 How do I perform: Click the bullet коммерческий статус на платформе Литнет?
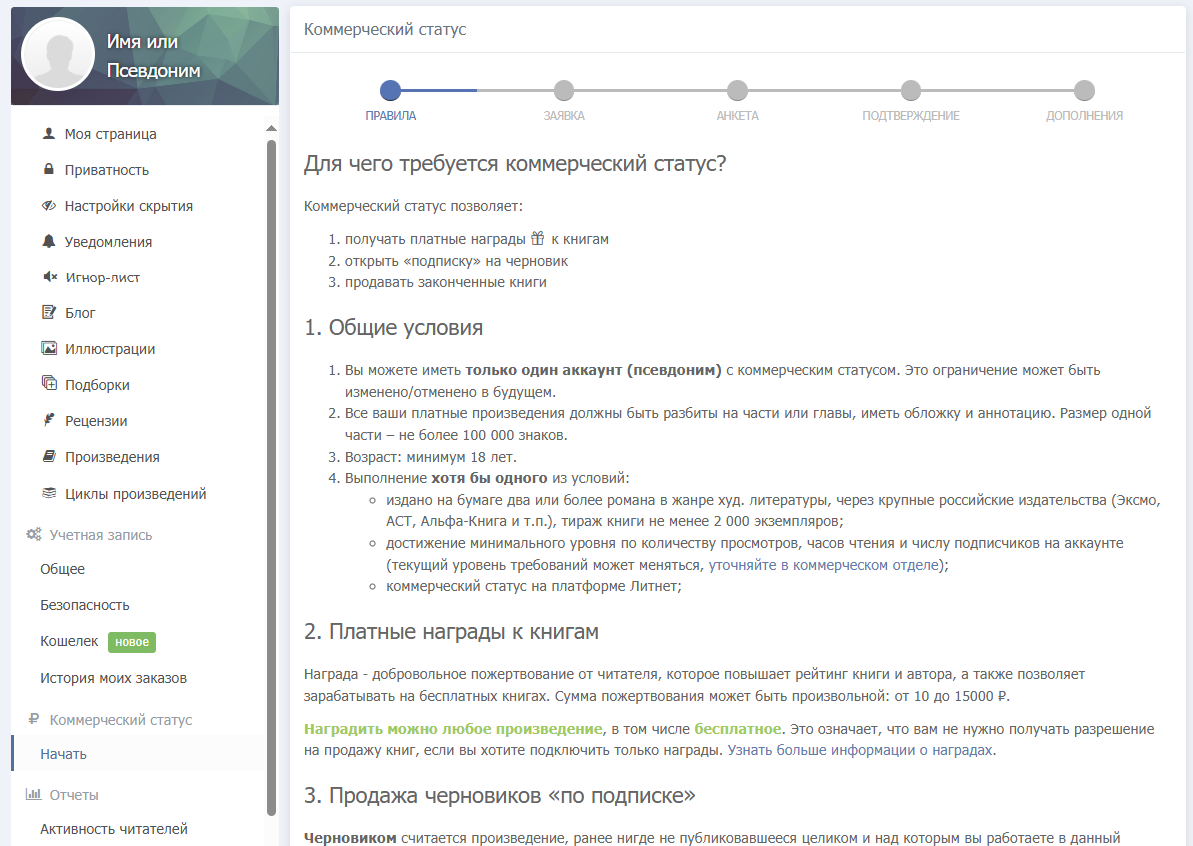tap(533, 586)
